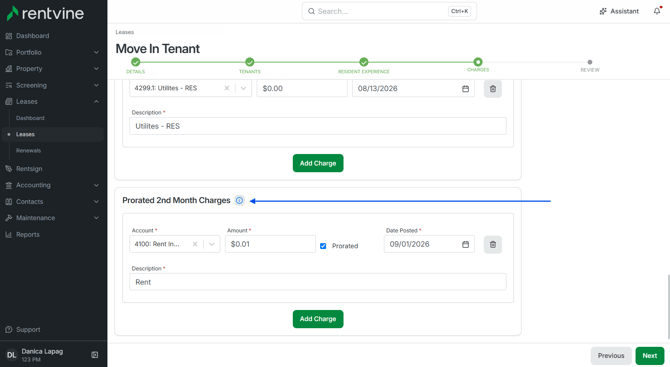
Task: Click the Support help icon
Action: 9,330
